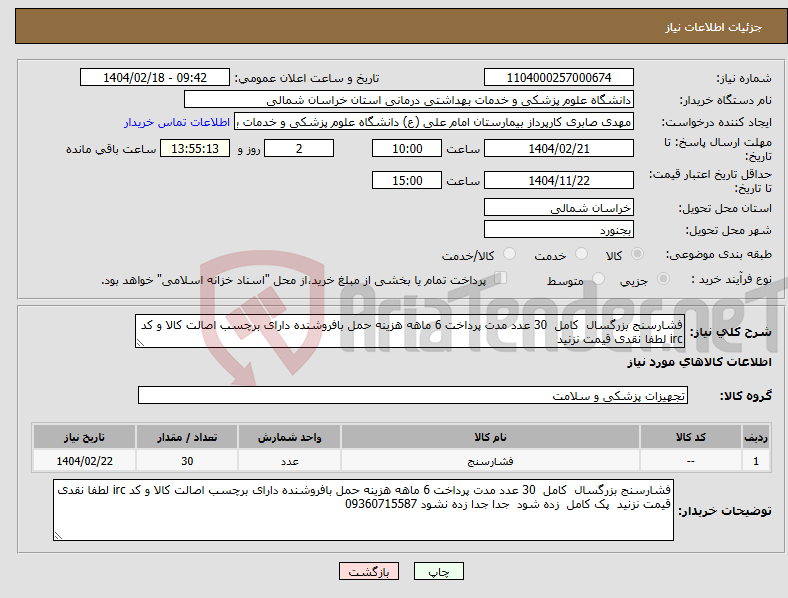This screenshot has width=788, height=598.
Task: Click the buyer organization name field
Action: coord(409,99)
